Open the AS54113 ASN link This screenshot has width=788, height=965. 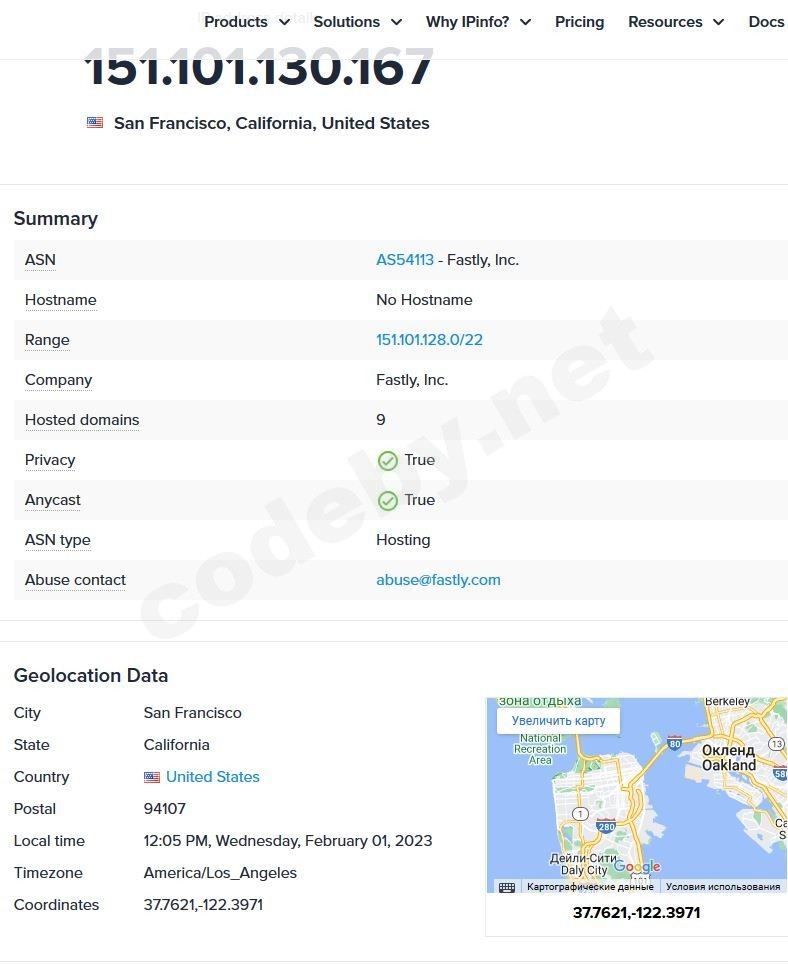(x=405, y=260)
